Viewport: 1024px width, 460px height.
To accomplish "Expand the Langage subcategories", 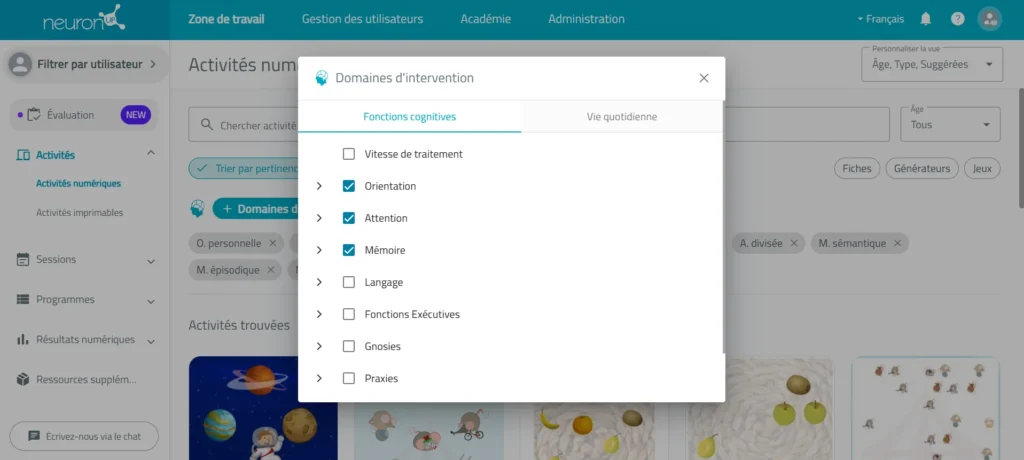I will [x=319, y=282].
